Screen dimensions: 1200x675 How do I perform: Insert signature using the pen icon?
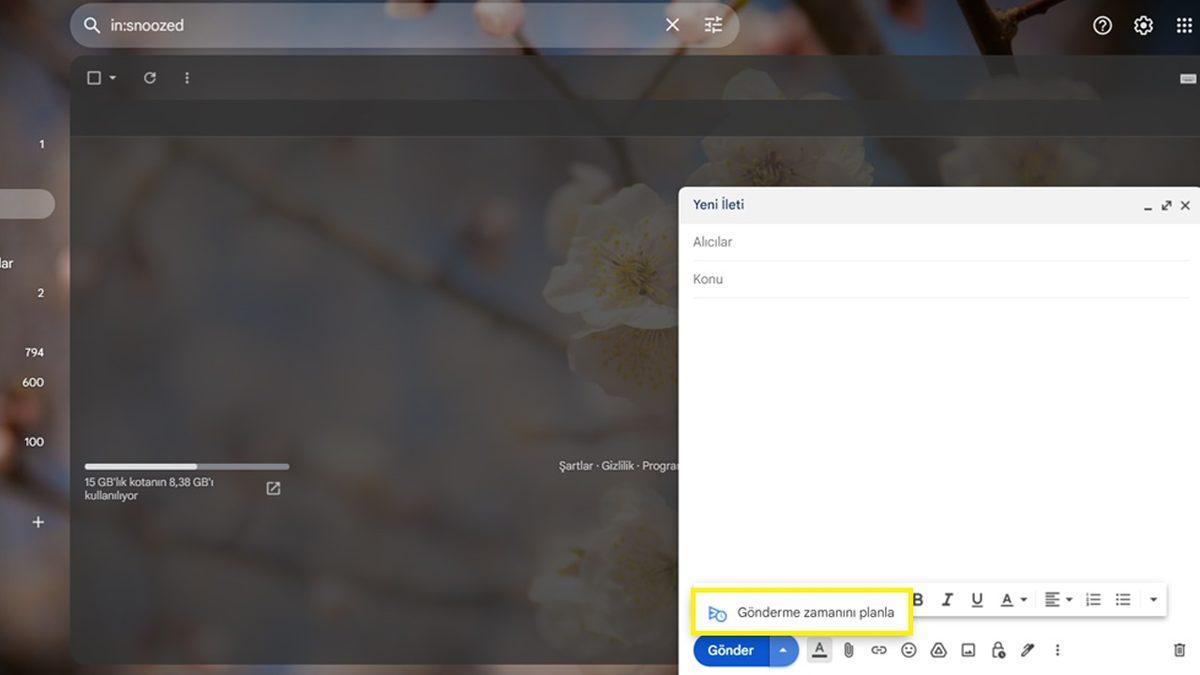click(x=1027, y=650)
